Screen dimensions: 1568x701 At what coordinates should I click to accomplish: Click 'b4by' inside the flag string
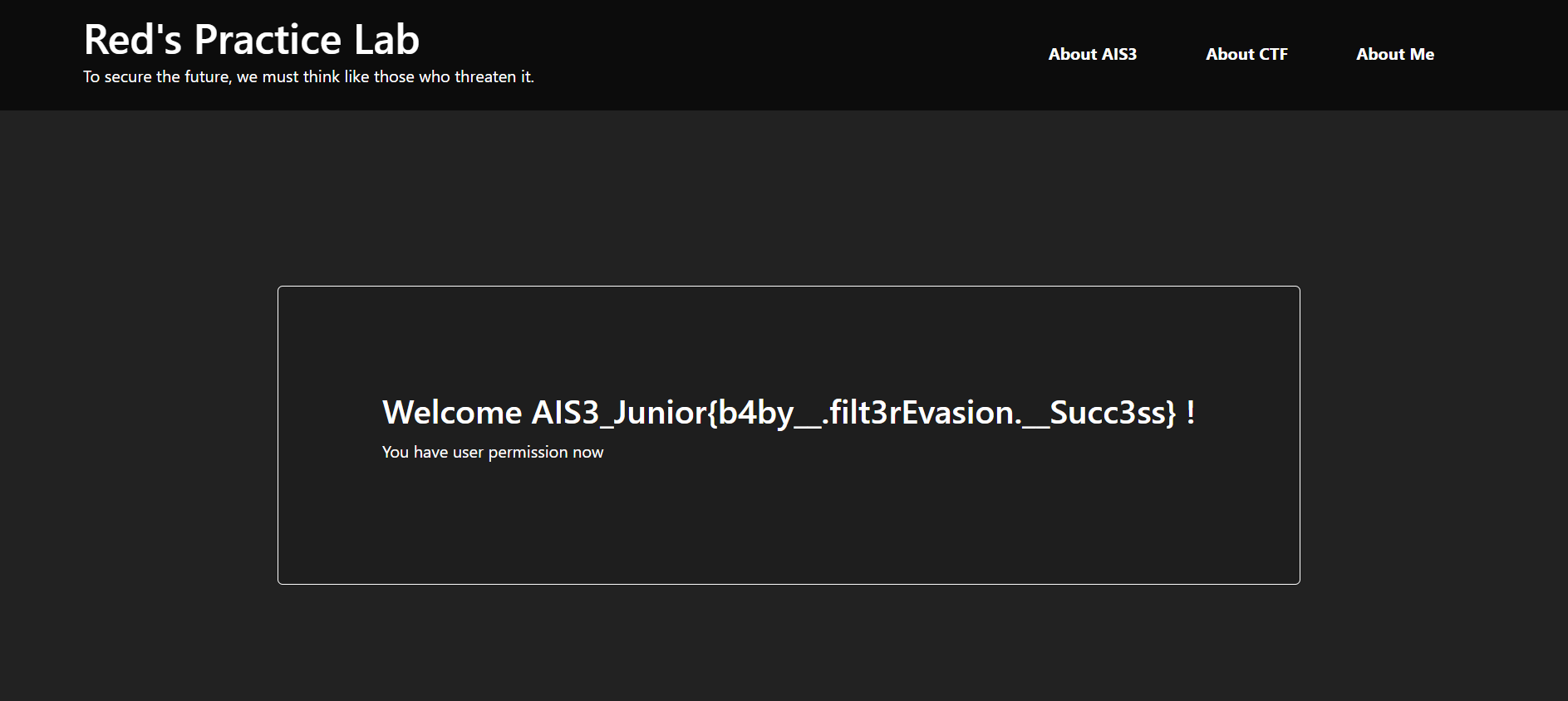755,412
